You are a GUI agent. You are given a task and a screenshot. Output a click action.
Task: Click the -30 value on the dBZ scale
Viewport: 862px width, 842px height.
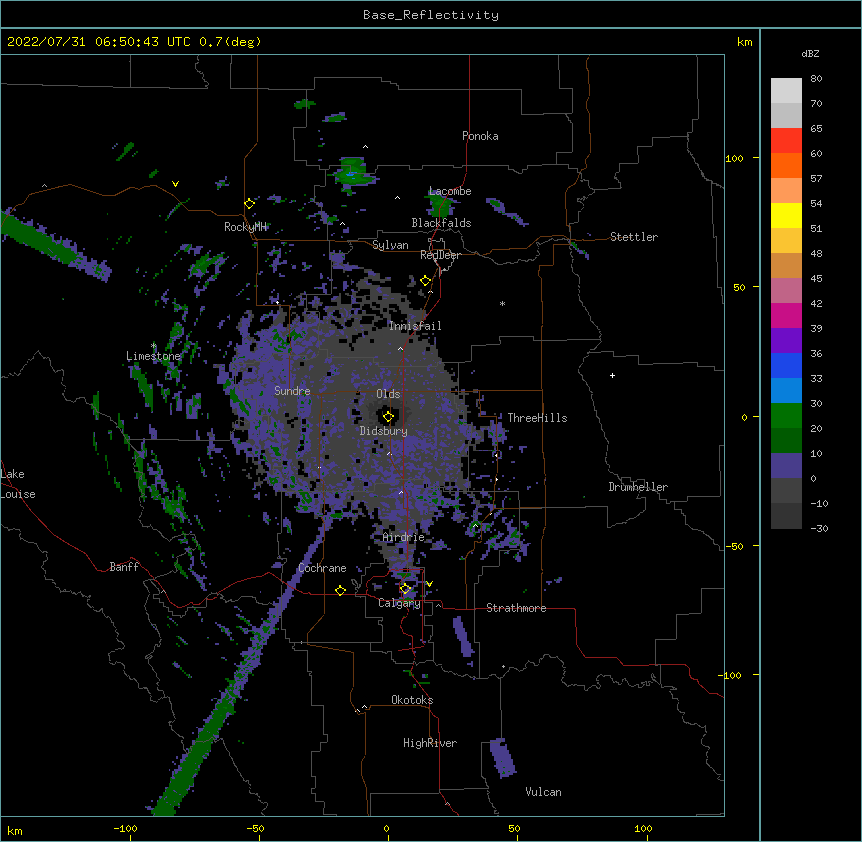coord(819,528)
